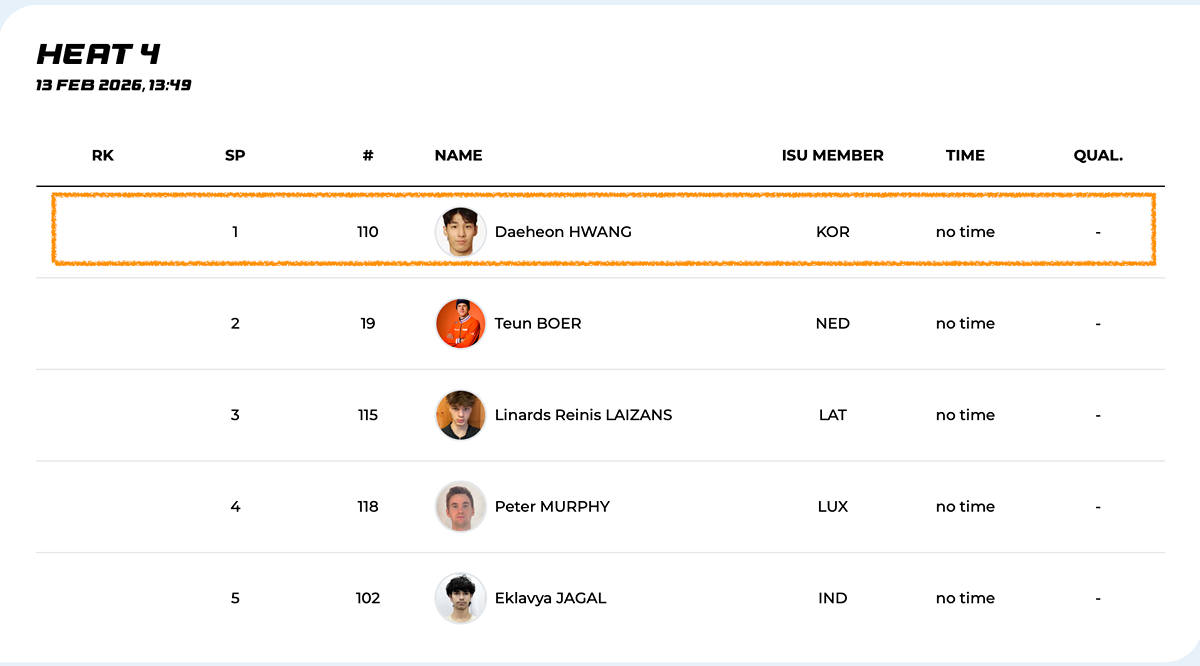This screenshot has width=1200, height=666.
Task: Click Peter MURPHY's avatar photo
Action: coord(461,506)
